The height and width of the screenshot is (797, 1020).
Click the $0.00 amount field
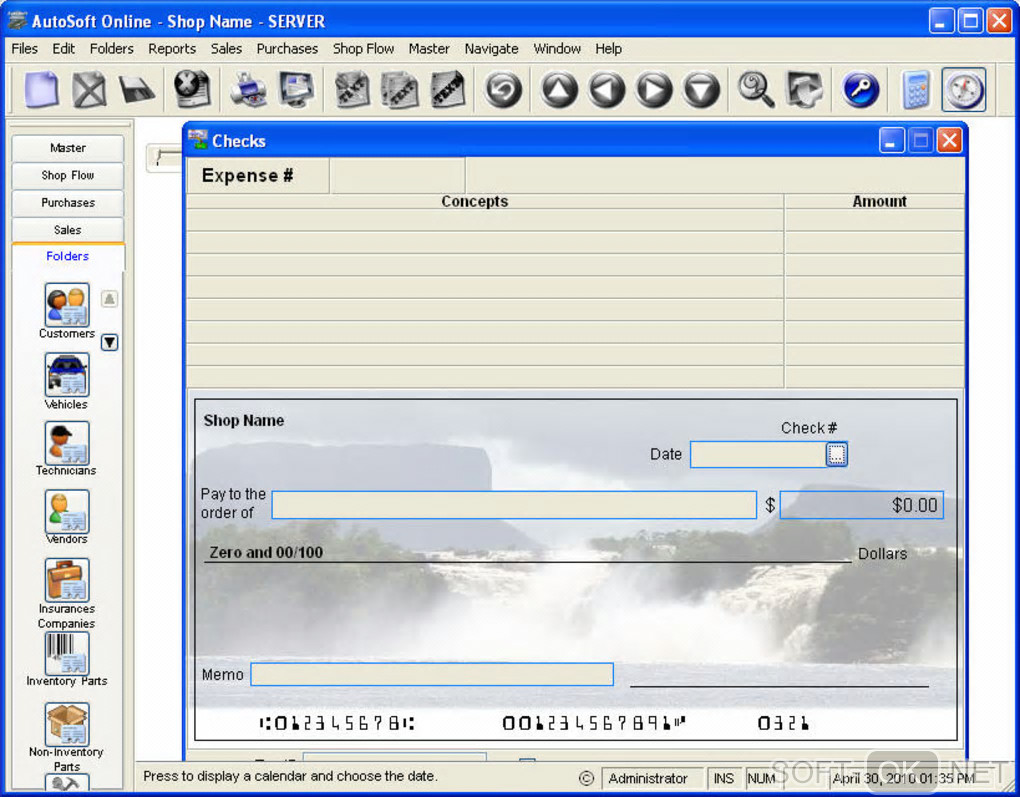click(861, 505)
